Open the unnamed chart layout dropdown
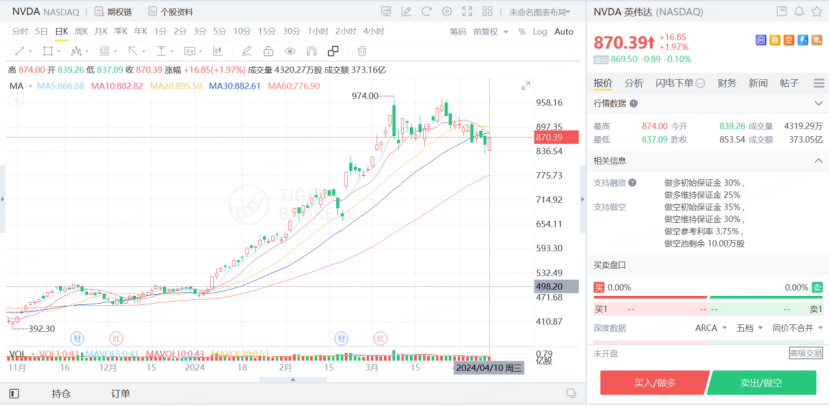This screenshot has width=829, height=407. point(539,12)
